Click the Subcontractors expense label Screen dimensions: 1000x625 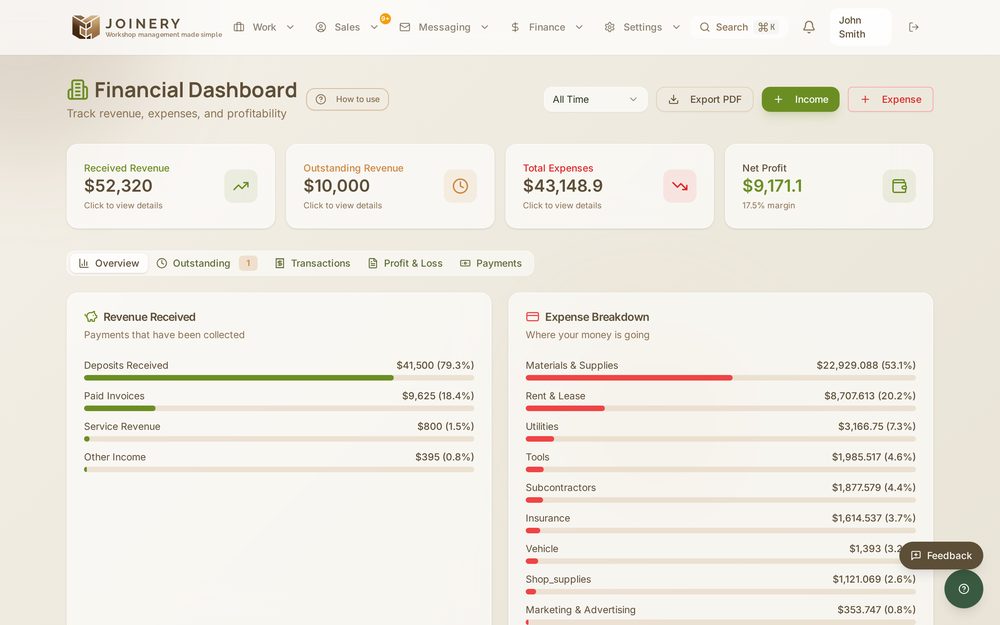pyautogui.click(x=561, y=488)
